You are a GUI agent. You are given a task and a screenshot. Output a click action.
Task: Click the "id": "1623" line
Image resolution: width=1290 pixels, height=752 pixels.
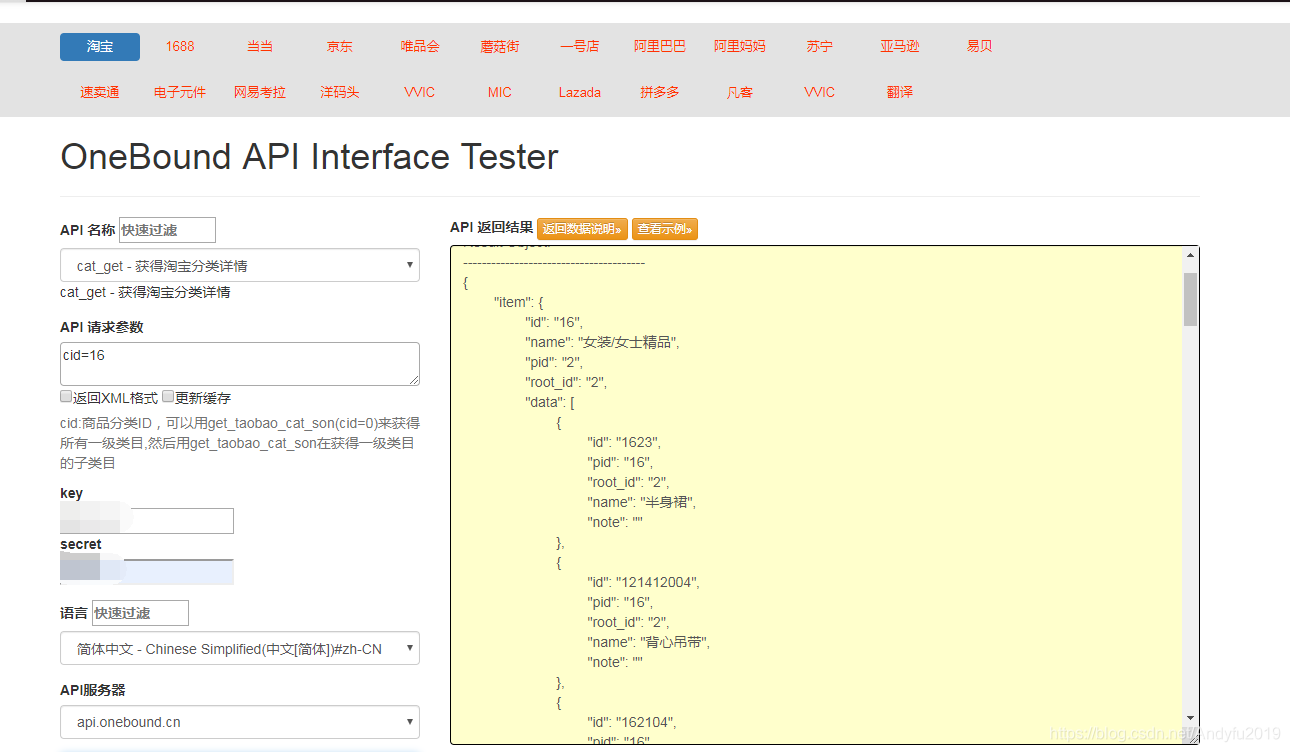pyautogui.click(x=624, y=442)
